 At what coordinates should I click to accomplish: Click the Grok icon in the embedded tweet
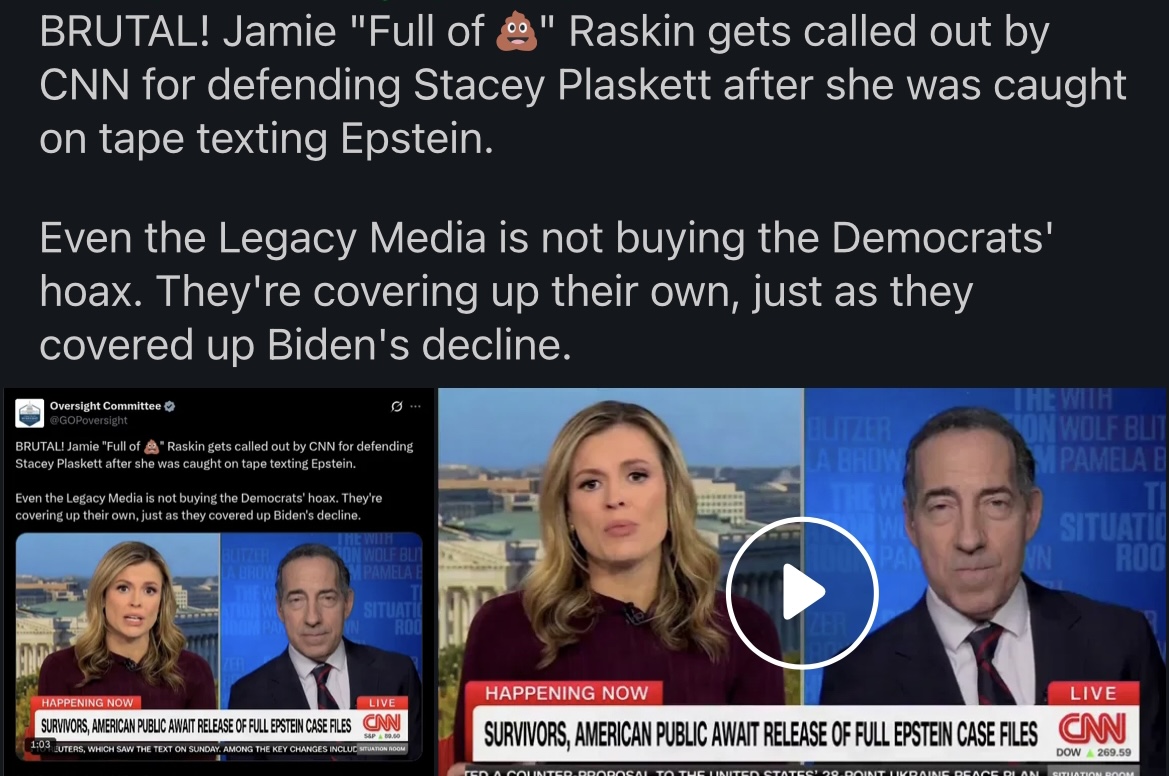coord(397,406)
